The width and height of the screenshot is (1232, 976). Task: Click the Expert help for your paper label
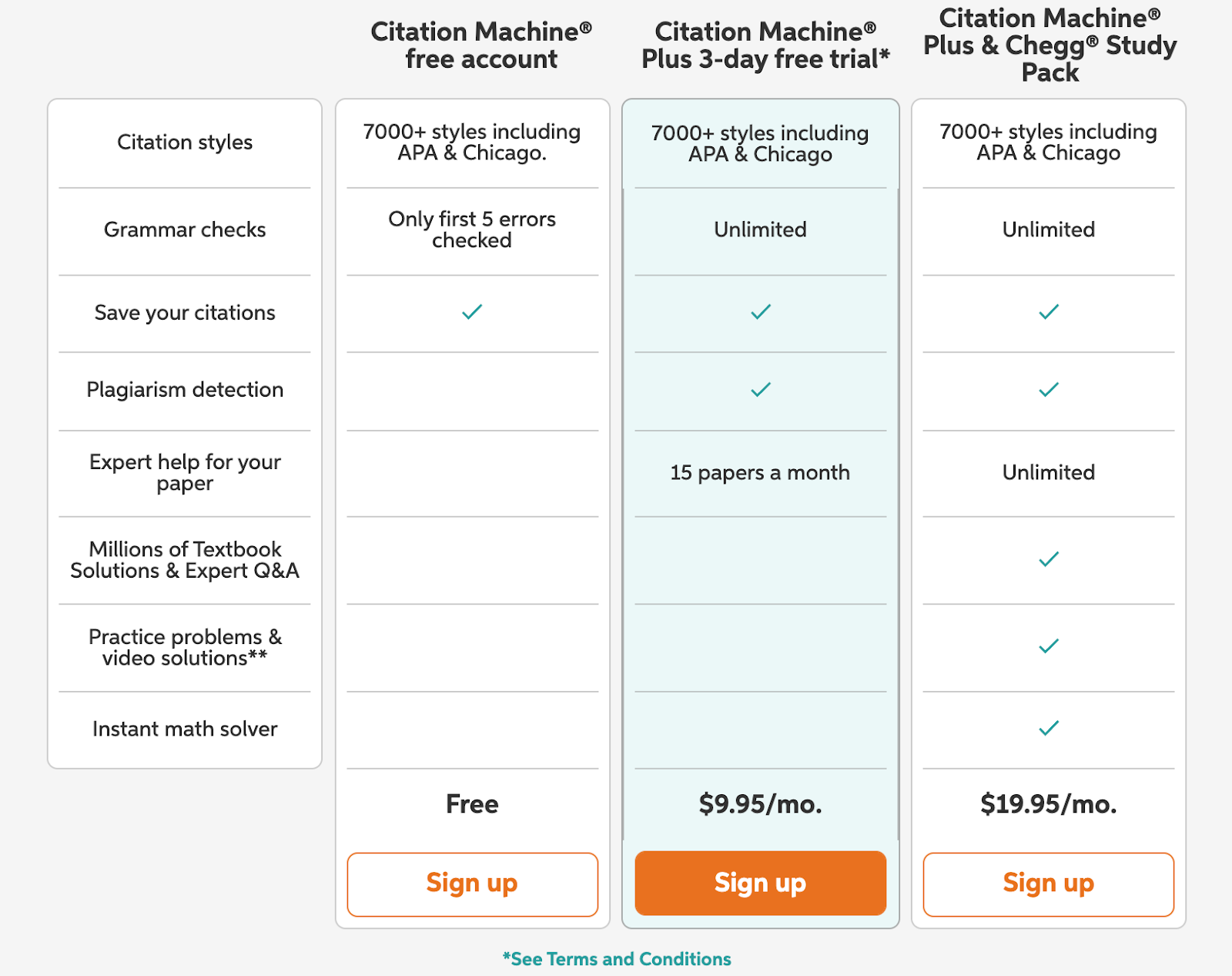click(x=185, y=472)
